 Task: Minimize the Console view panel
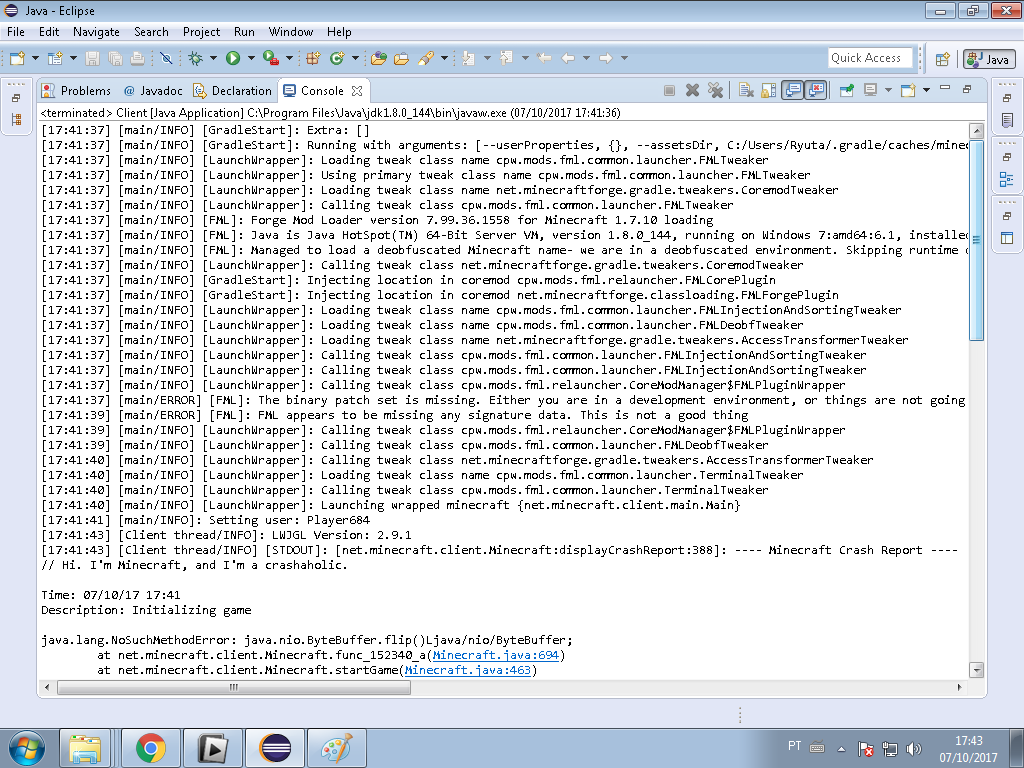pos(945,88)
